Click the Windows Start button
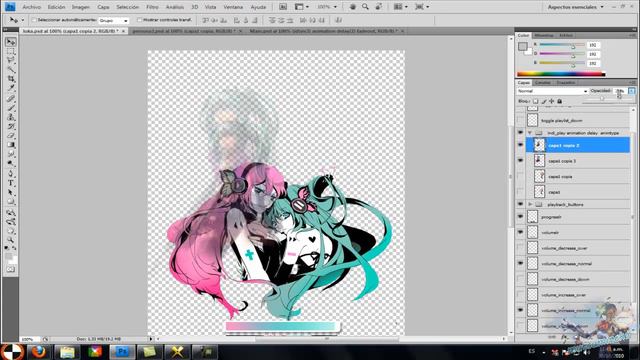This screenshot has height=360, width=640. pos(12,351)
